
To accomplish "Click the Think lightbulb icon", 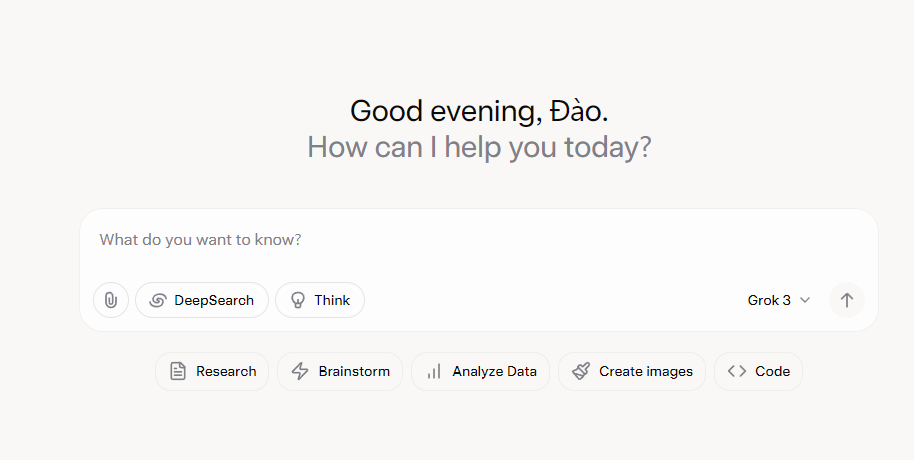I will pyautogui.click(x=298, y=300).
